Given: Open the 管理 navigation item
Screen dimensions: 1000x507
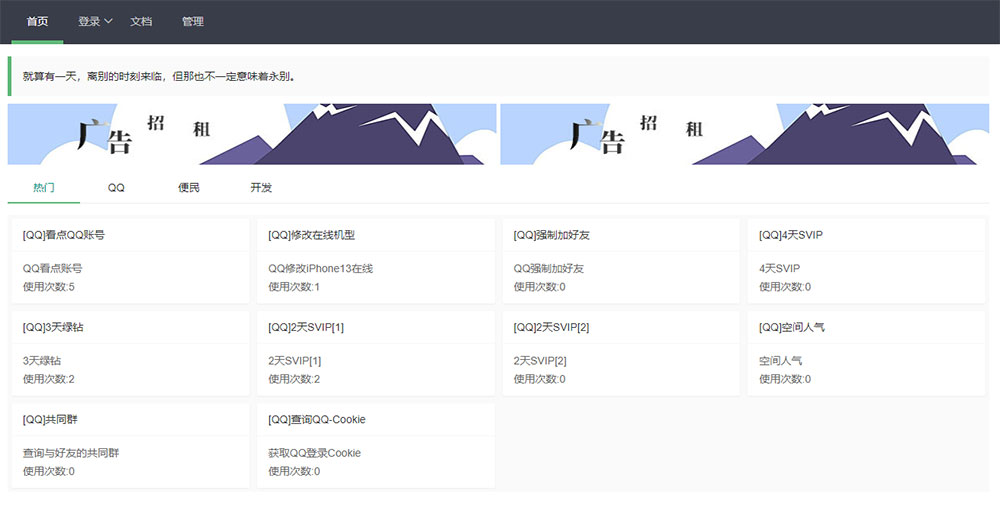Looking at the screenshot, I should 193,21.
